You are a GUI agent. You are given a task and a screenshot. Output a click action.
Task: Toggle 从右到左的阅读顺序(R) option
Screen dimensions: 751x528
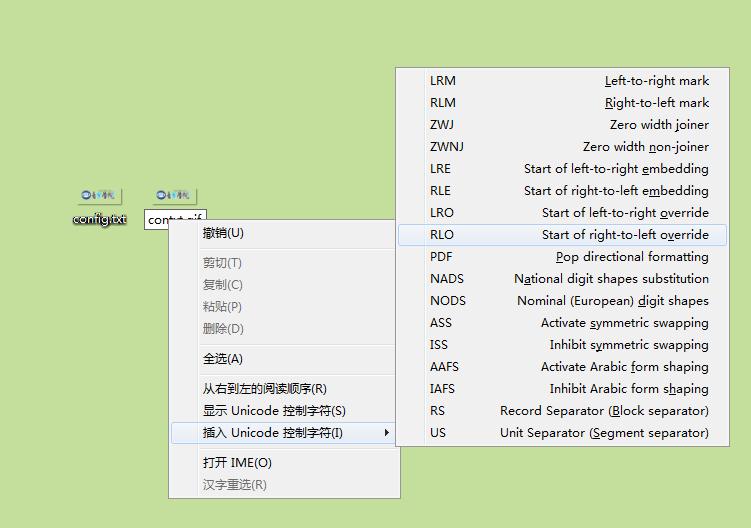coord(265,389)
